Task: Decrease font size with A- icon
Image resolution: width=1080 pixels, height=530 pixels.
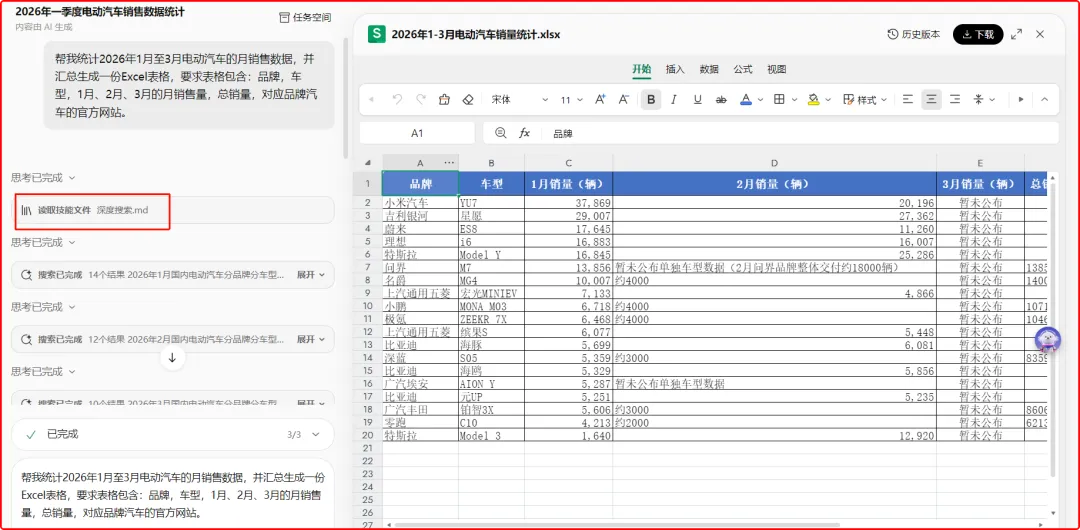Action: tap(624, 100)
